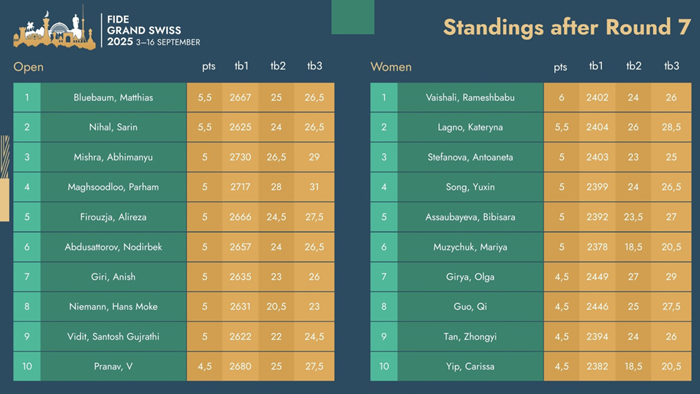The image size is (700, 394).
Task: Select the Lagno, Kateryna row
Action: pos(531,127)
